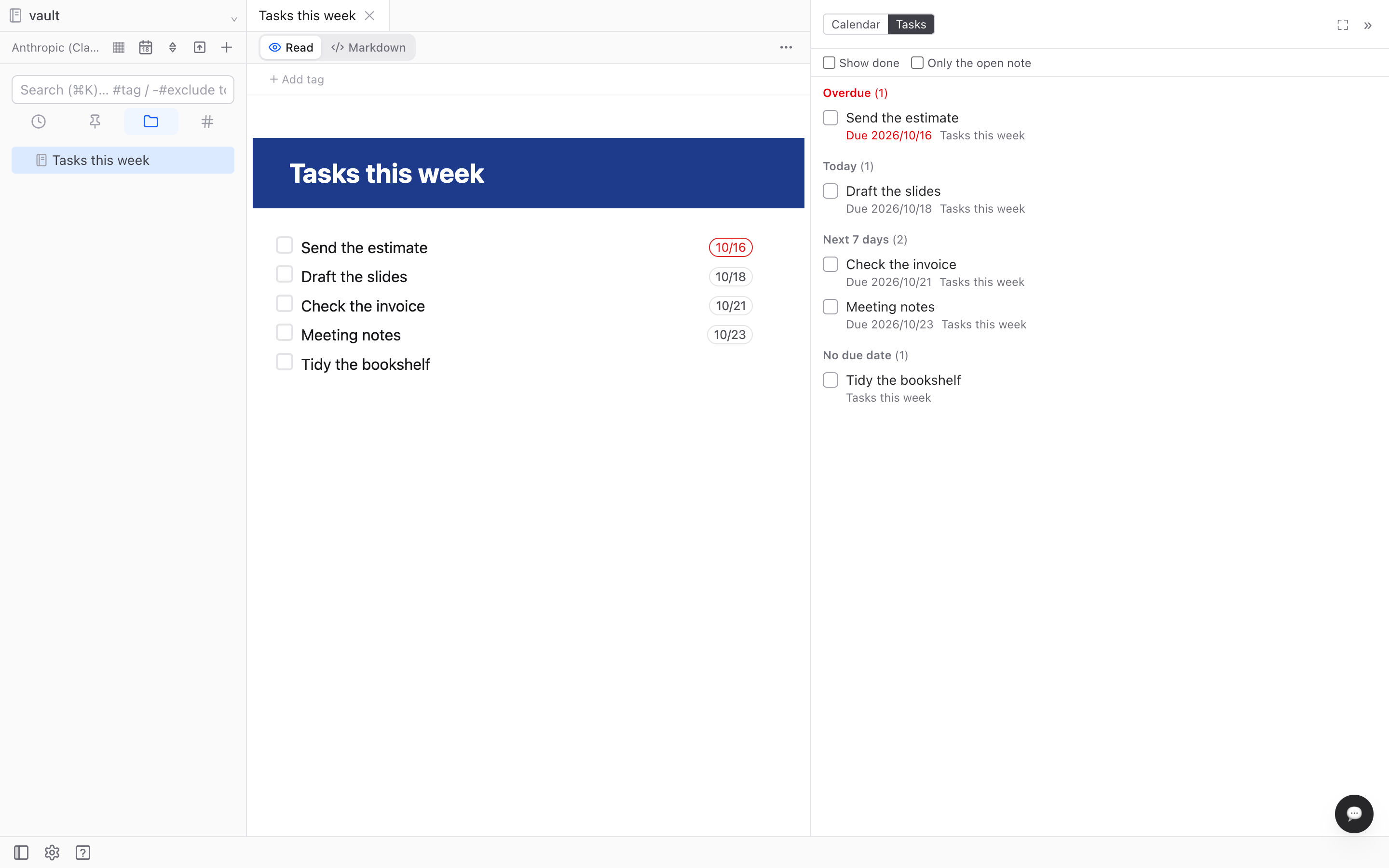The height and width of the screenshot is (868, 1389).
Task: Select Tasks this week in file list
Action: click(x=123, y=160)
